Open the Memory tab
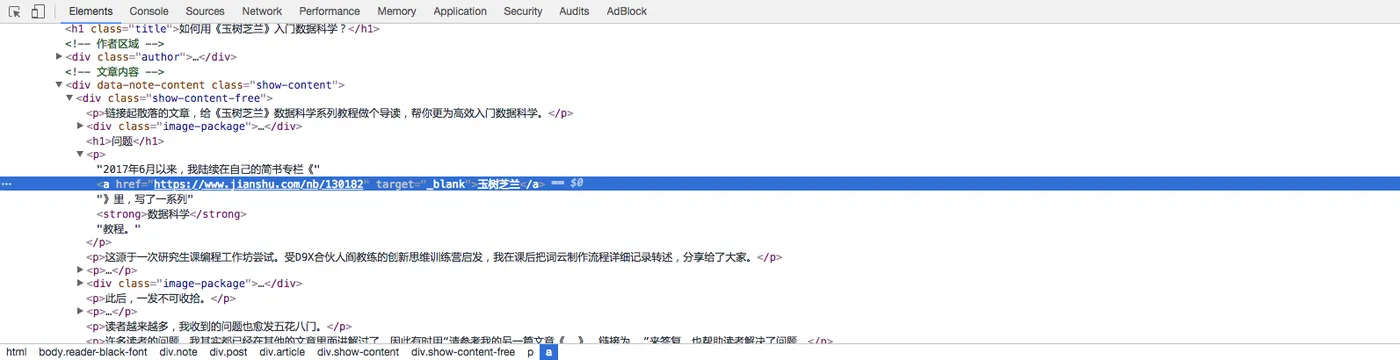 [x=397, y=11]
